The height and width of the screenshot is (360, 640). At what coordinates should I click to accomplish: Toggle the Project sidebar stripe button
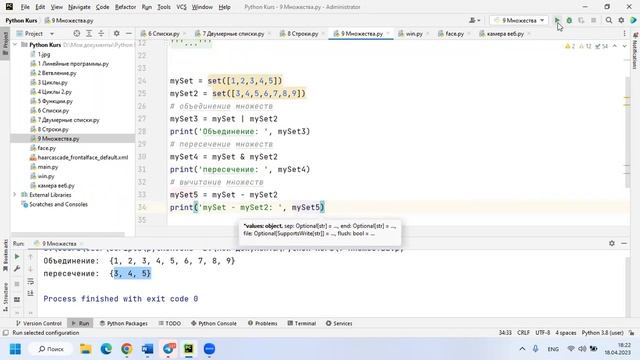click(5, 45)
